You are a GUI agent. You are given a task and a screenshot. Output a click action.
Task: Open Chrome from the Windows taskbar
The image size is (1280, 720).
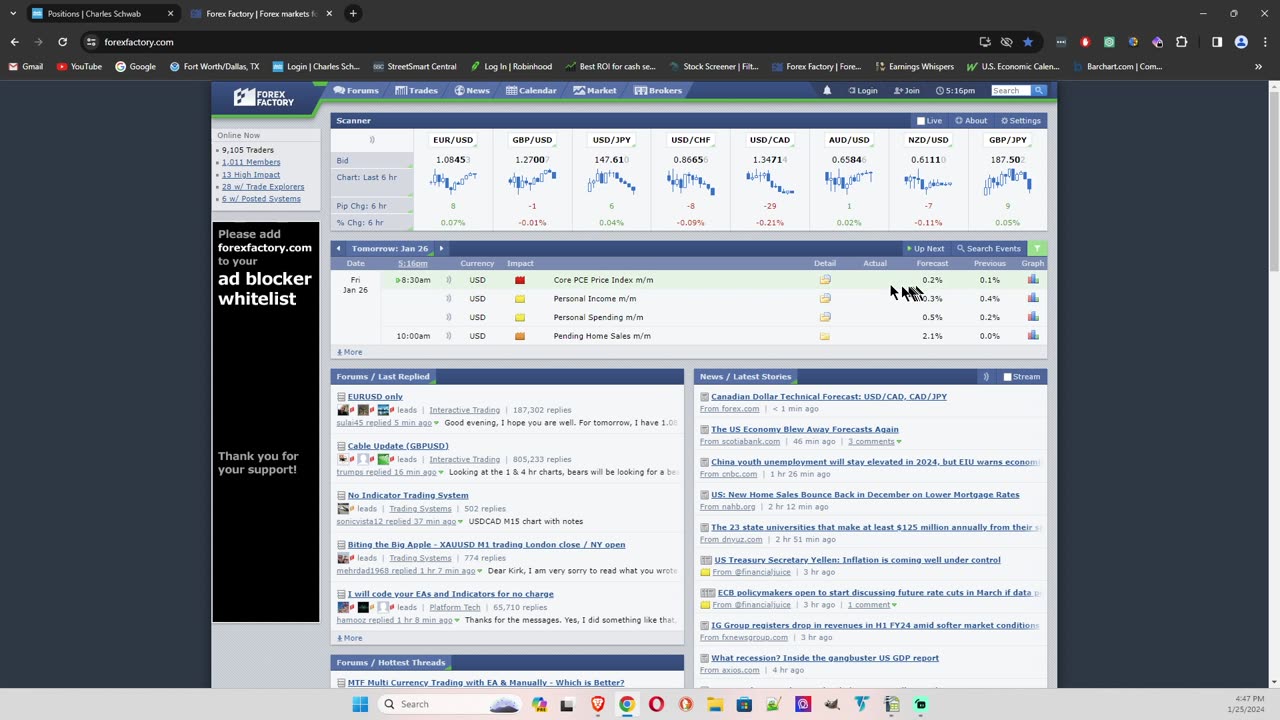point(626,704)
